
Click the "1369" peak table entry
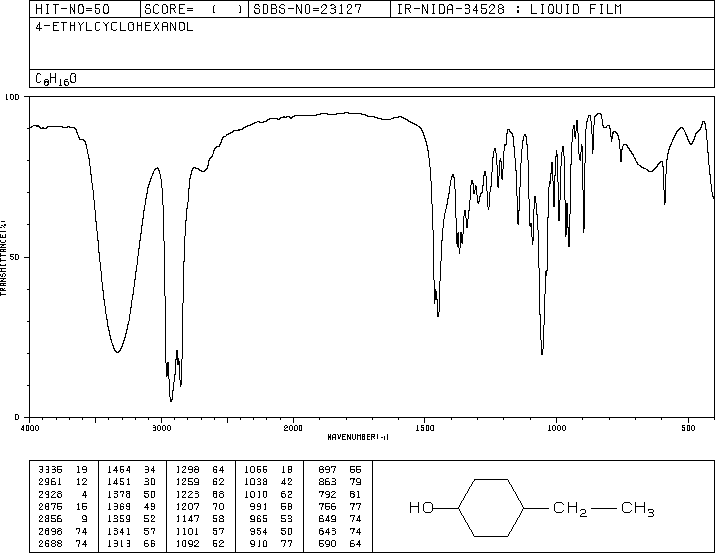click(119, 506)
